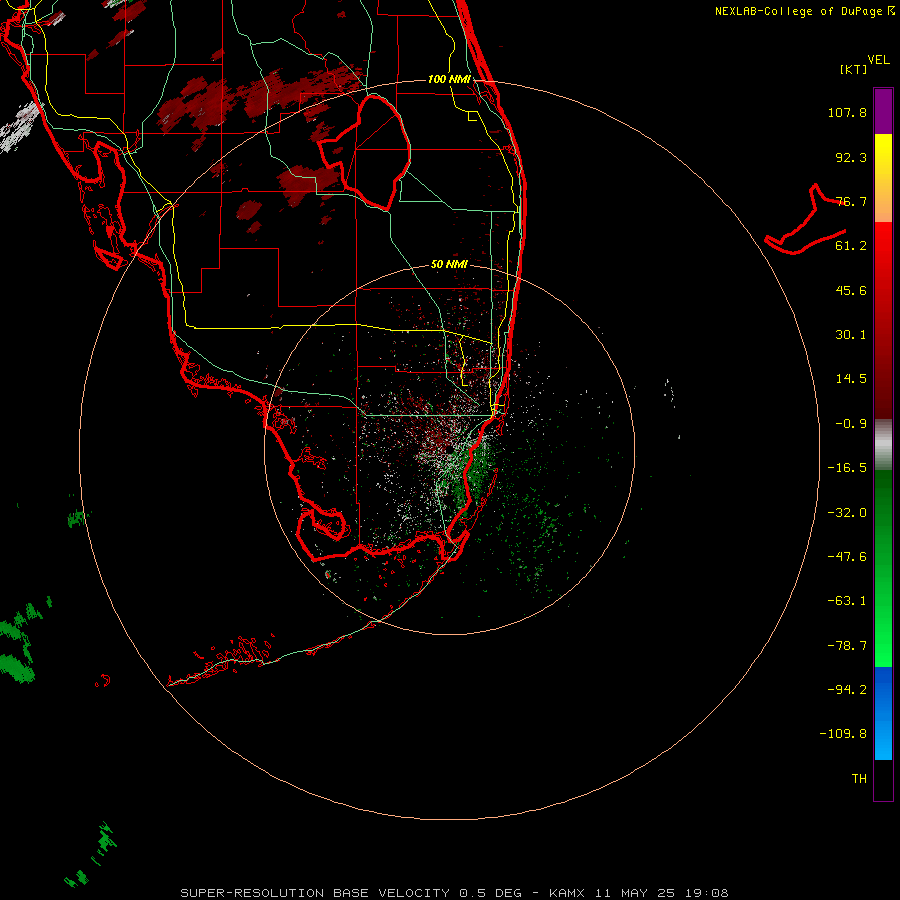900x900 pixels.
Task: Click the 92.3 velocity scale value
Action: [851, 157]
